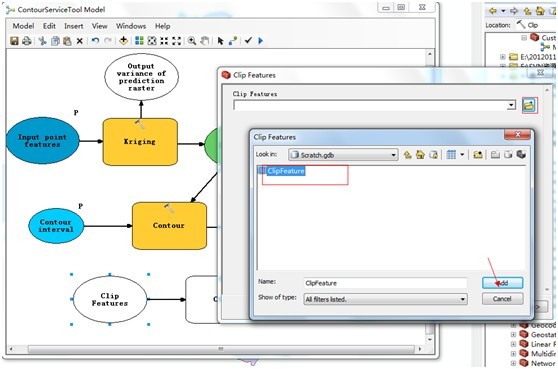Apply Auto Layout to the model
The height and width of the screenshot is (369, 558).
click(140, 41)
